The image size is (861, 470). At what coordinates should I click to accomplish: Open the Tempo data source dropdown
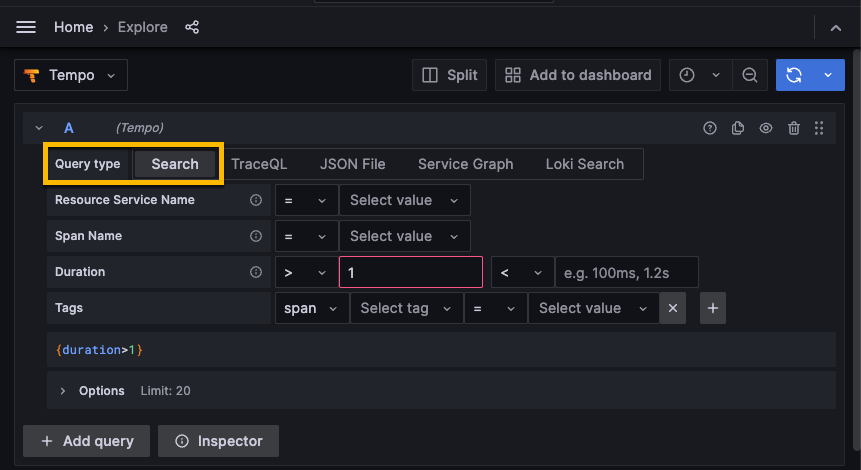(71, 75)
